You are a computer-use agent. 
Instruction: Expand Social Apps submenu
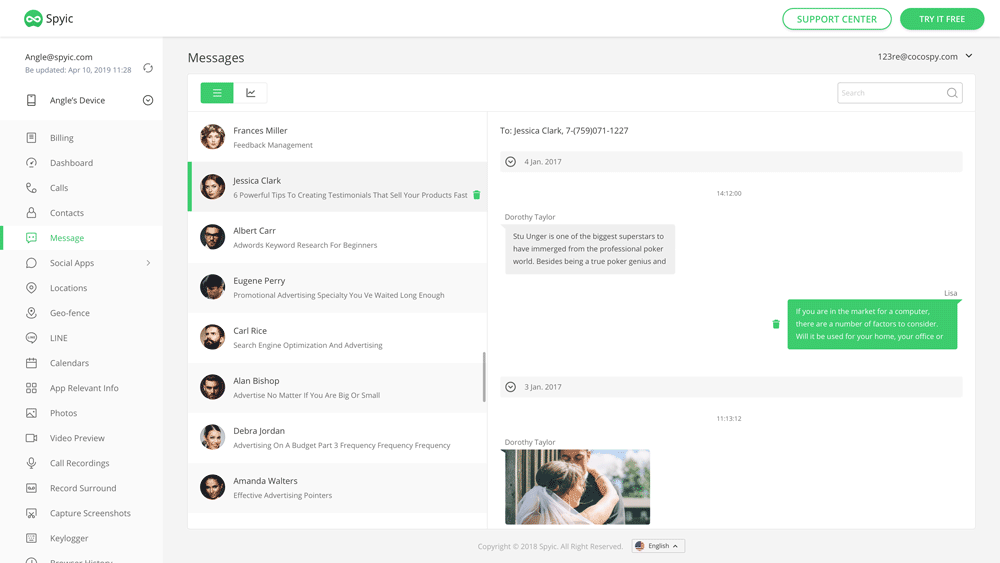coord(148,263)
